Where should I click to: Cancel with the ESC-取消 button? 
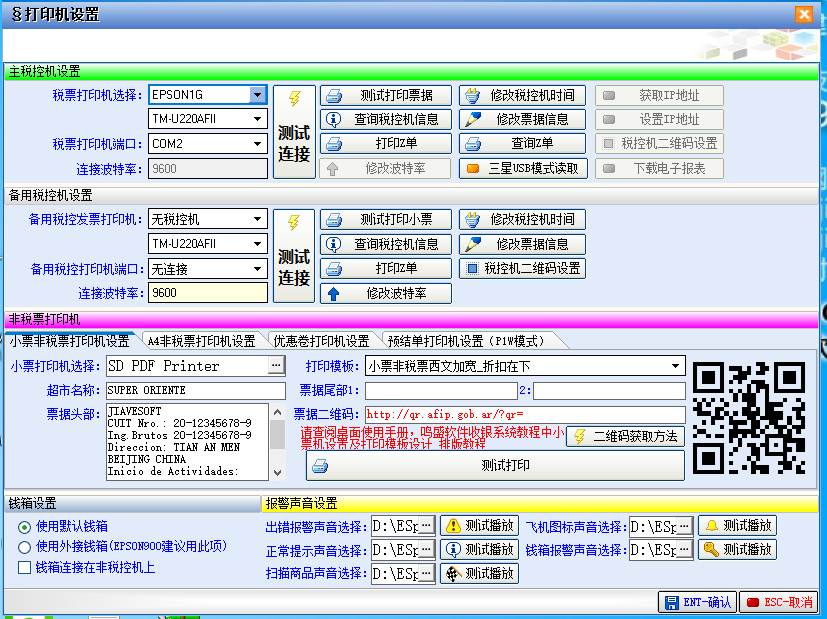tap(779, 602)
